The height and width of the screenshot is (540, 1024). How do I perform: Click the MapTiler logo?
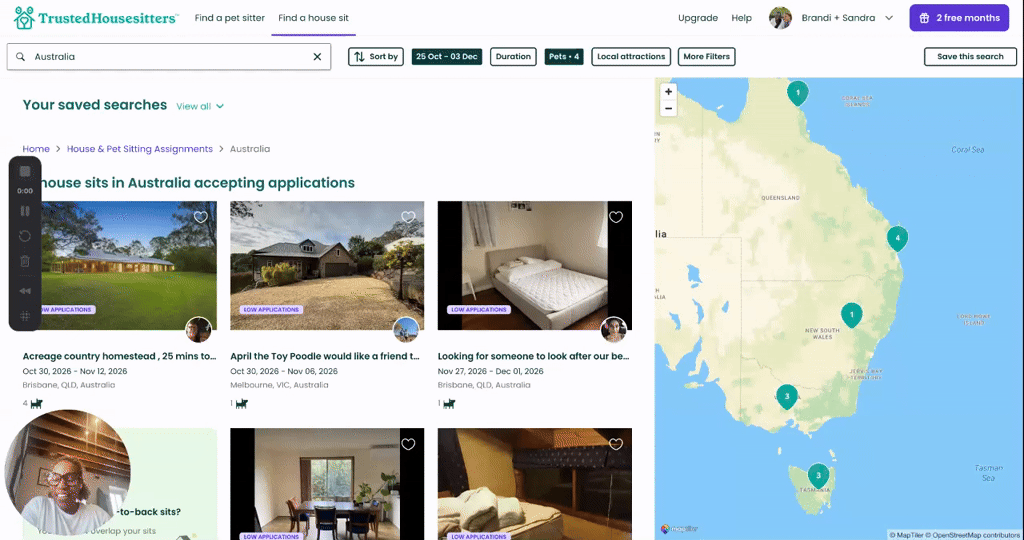tap(679, 529)
